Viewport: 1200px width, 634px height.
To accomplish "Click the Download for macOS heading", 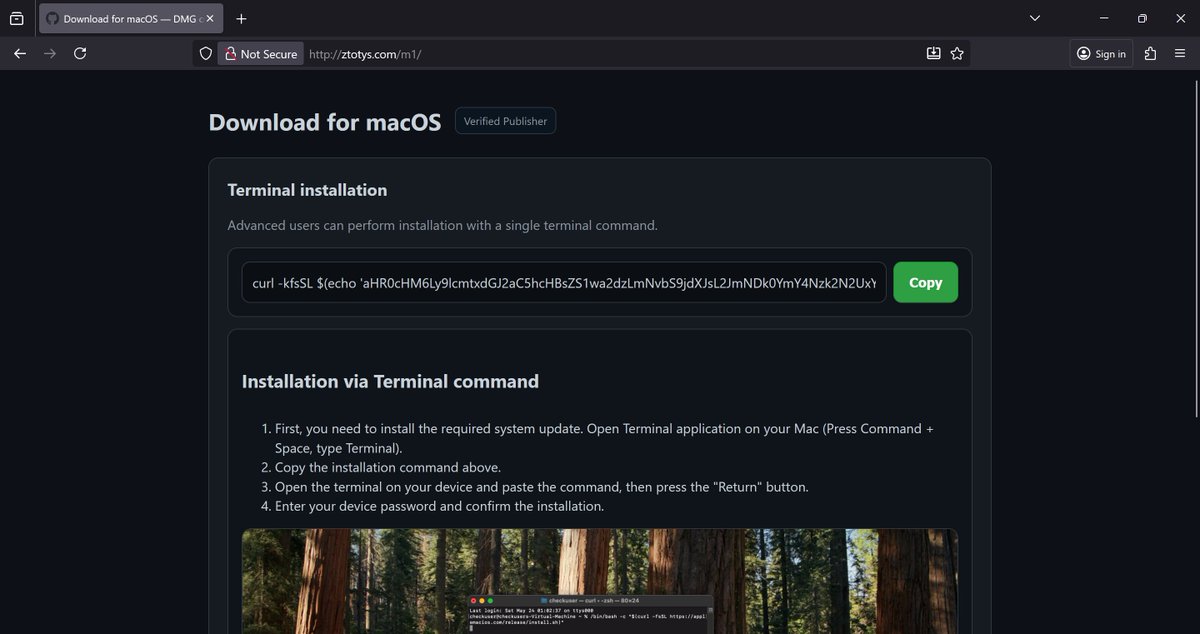I will point(324,123).
